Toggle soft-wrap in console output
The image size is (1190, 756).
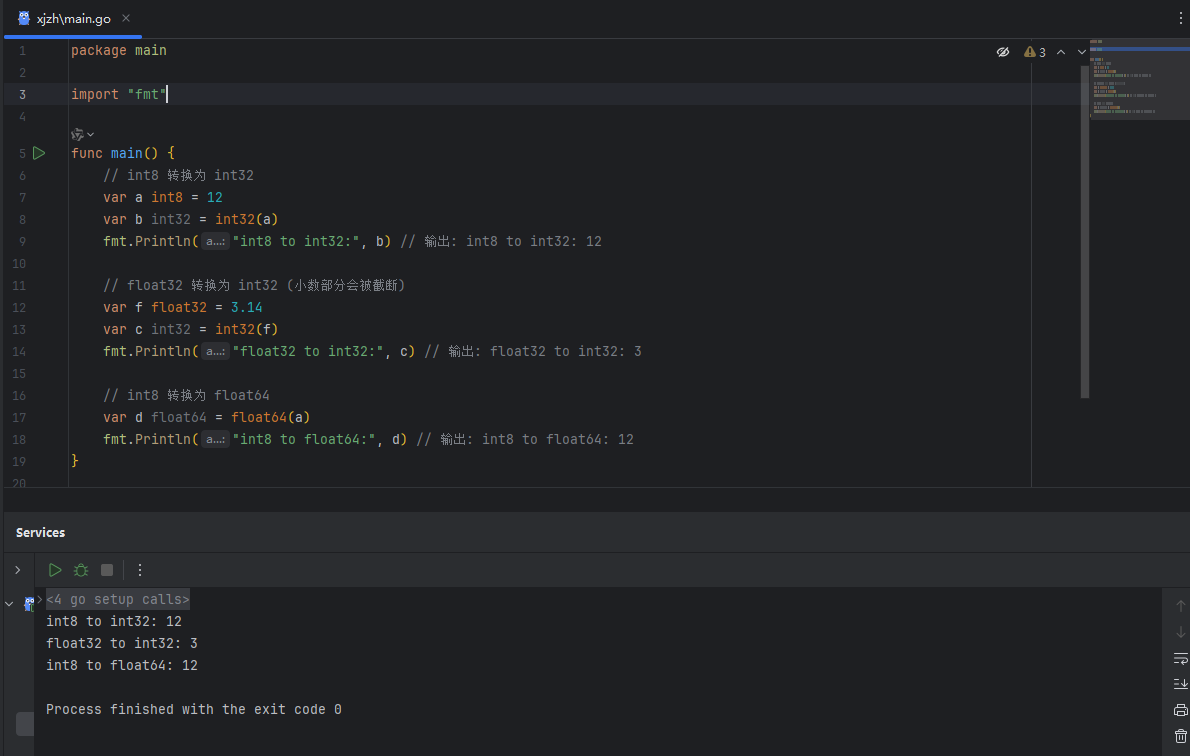click(1180, 658)
